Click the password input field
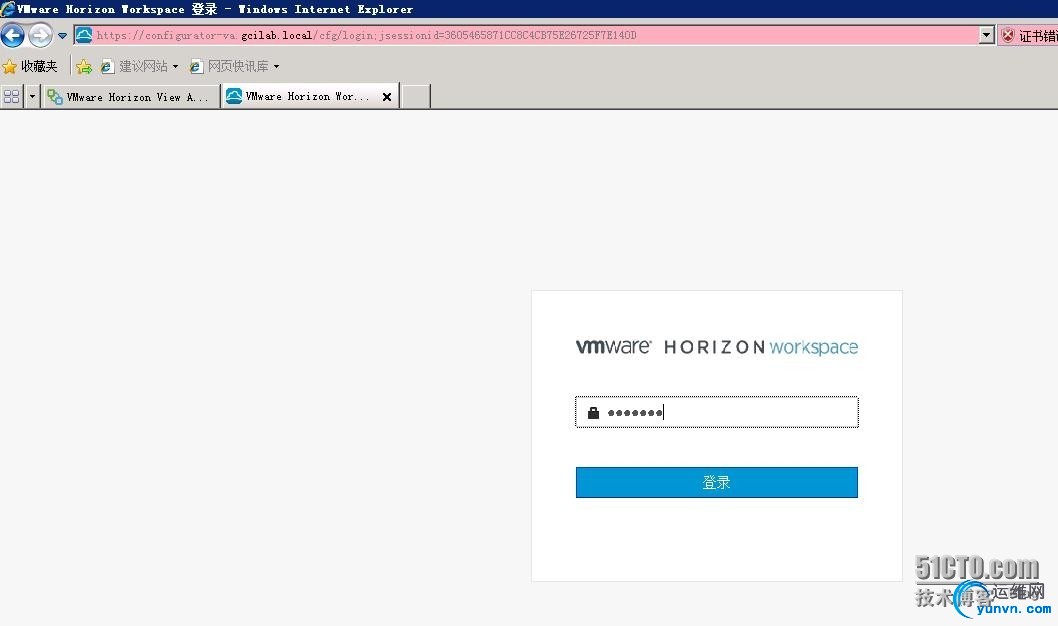The image size is (1058, 626). (x=717, y=412)
